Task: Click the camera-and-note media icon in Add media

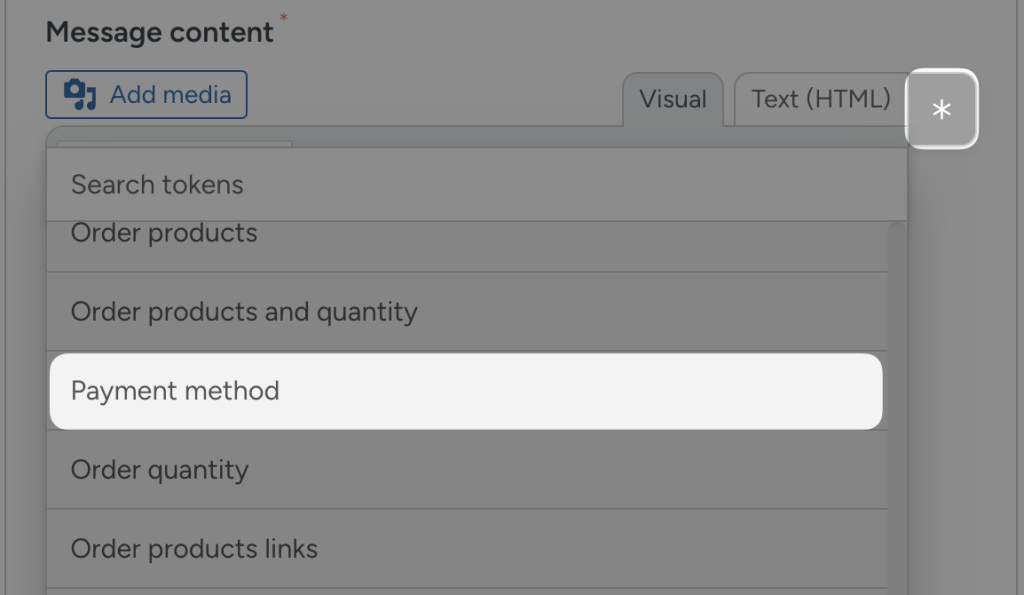Action: 81,94
